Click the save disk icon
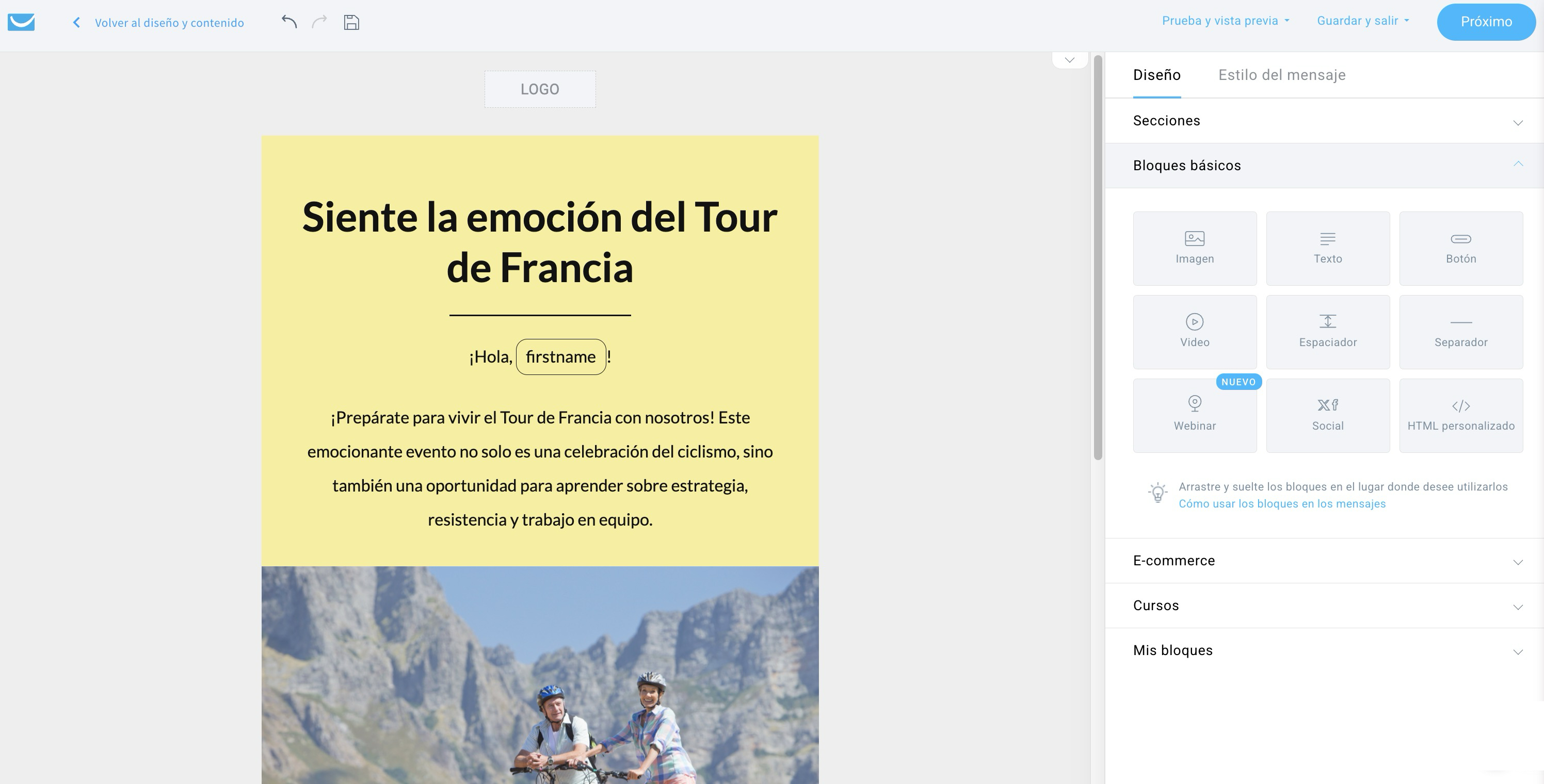The height and width of the screenshot is (784, 1544). pos(352,22)
